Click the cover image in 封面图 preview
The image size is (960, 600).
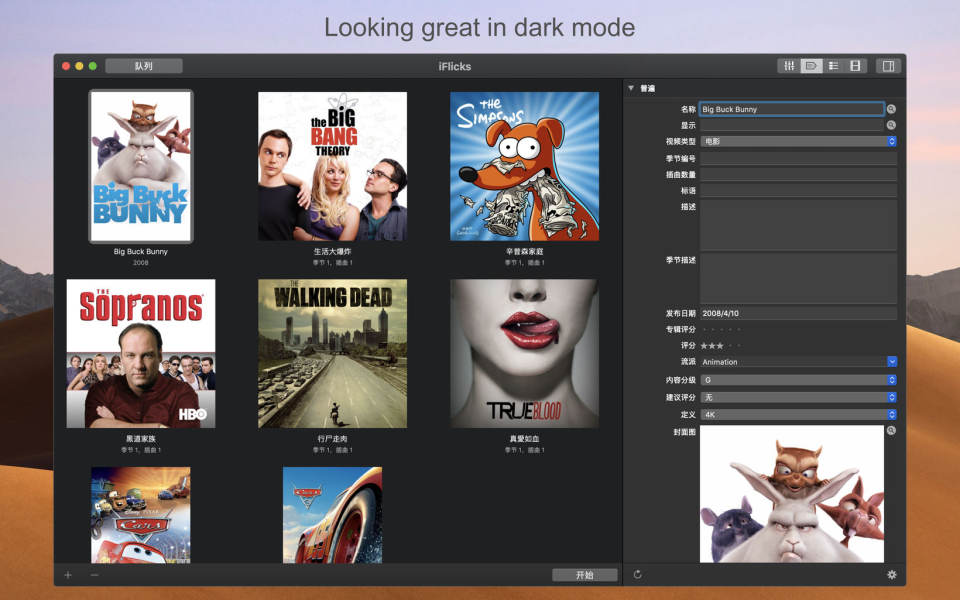click(792, 494)
